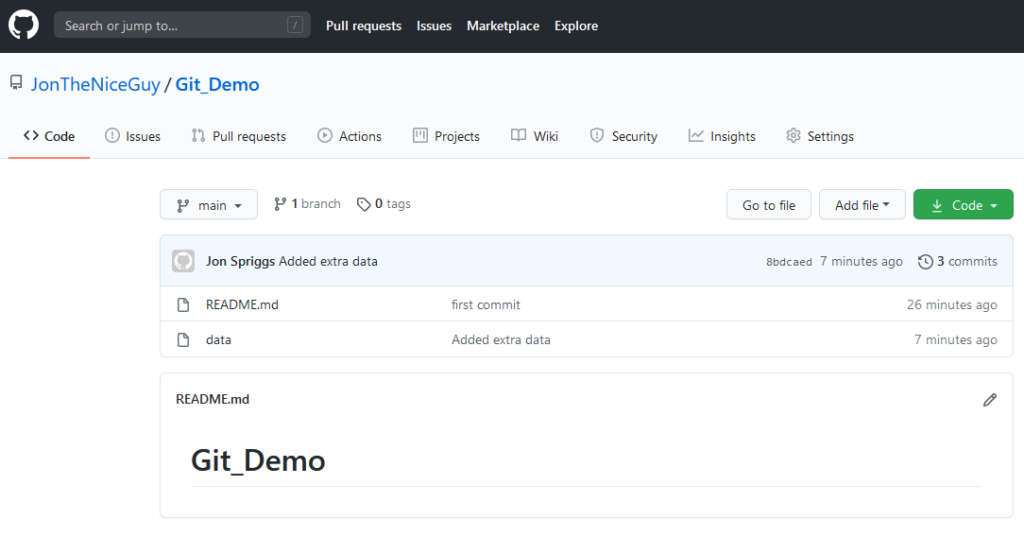Click the branch icon beside 1 branch
1024x537 pixels.
280,204
